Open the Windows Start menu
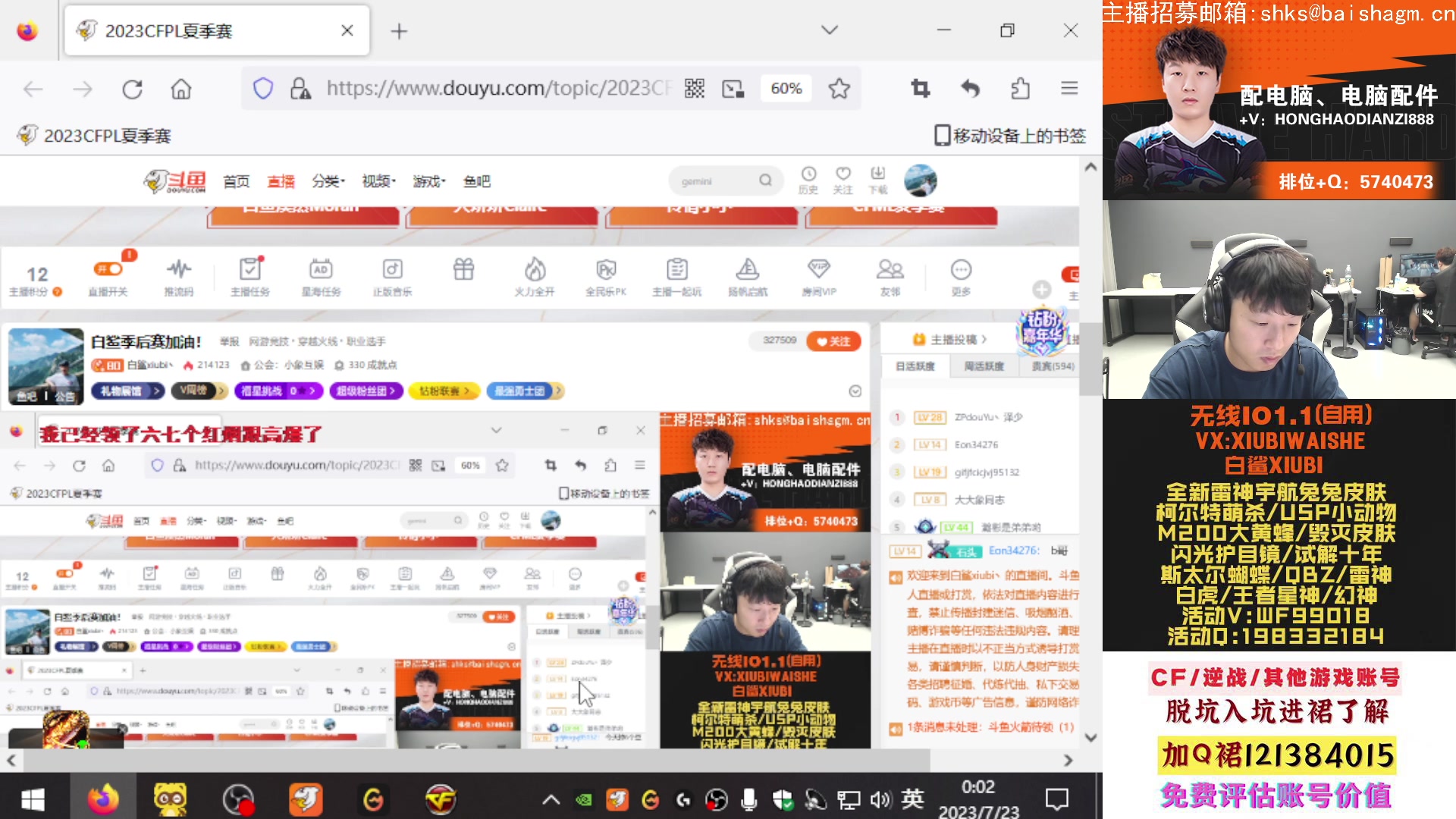The width and height of the screenshot is (1456, 819). click(x=33, y=799)
